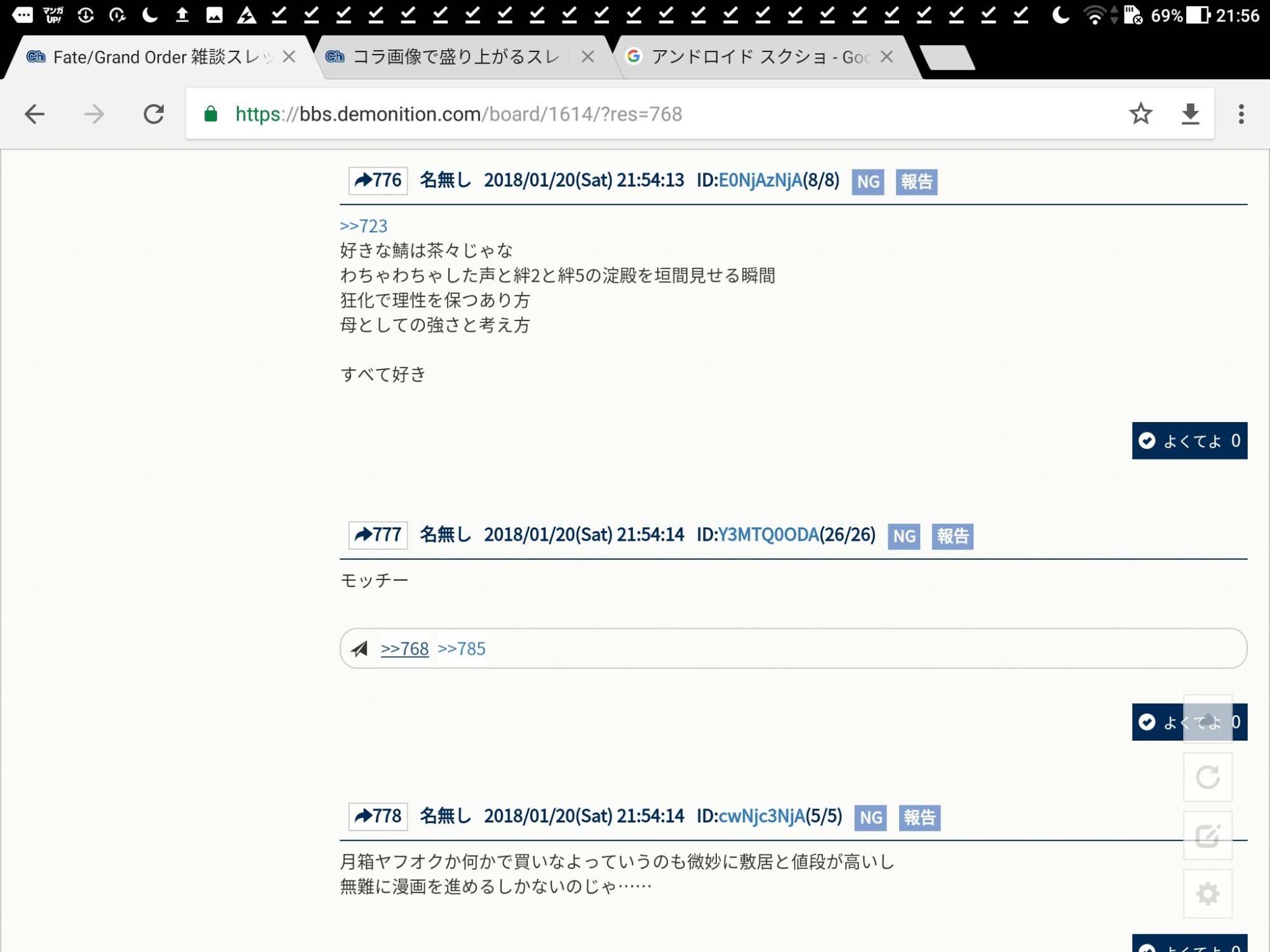Viewport: 1270px width, 952px height.
Task: Switch to アンドロイド スクショ Google tab
Action: pyautogui.click(x=749, y=57)
